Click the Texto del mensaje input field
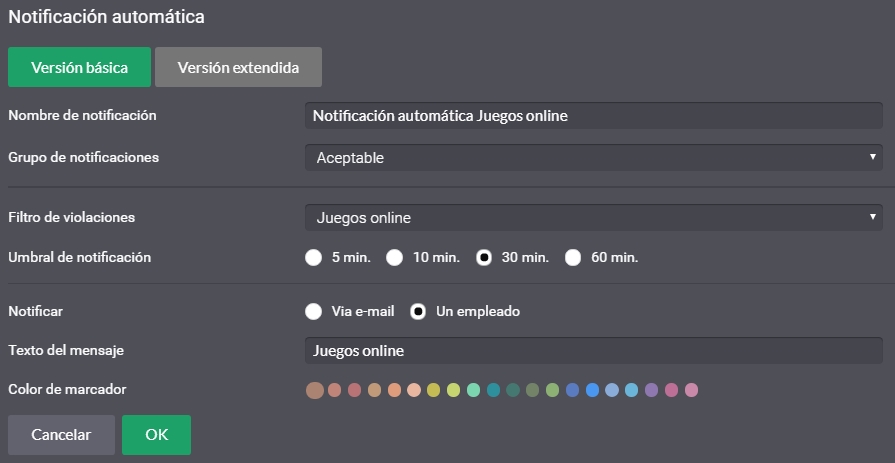This screenshot has width=895, height=463. (594, 351)
